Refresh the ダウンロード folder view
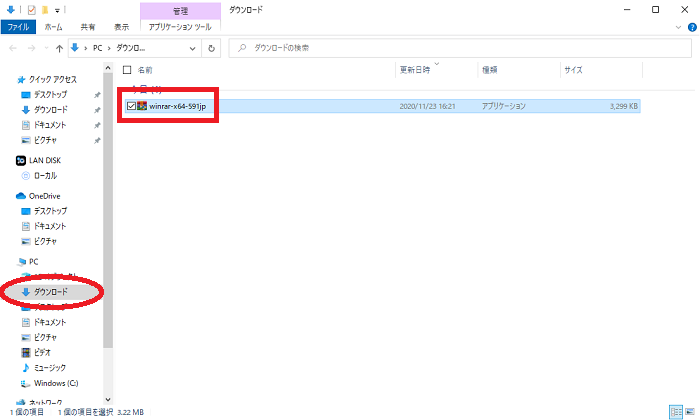 click(211, 48)
